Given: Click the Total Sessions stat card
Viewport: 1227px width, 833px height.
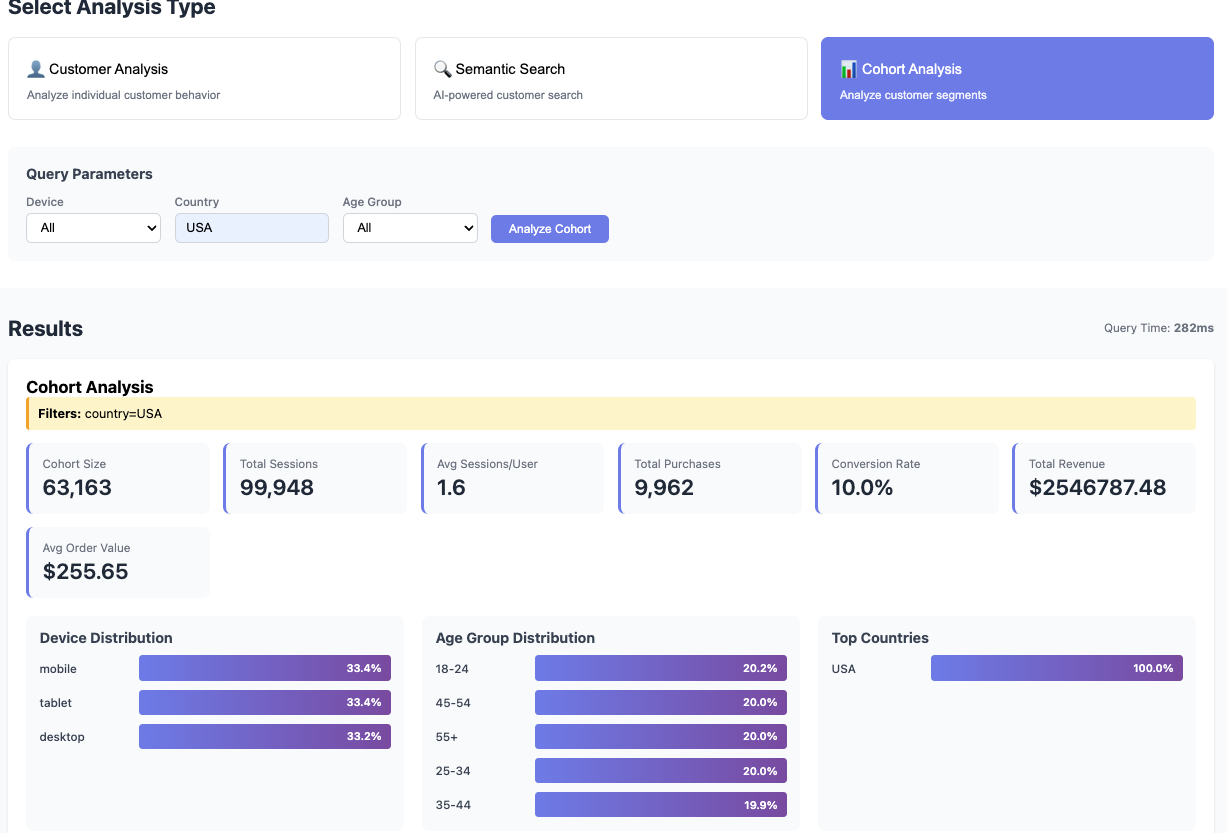Looking at the screenshot, I should 315,478.
